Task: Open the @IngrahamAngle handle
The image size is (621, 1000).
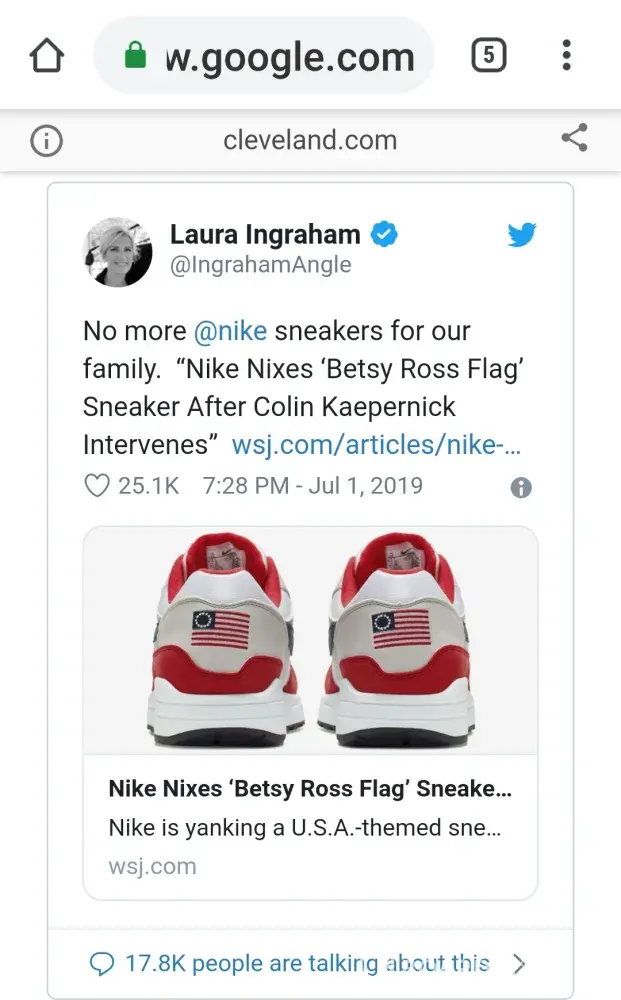Action: [x=261, y=265]
